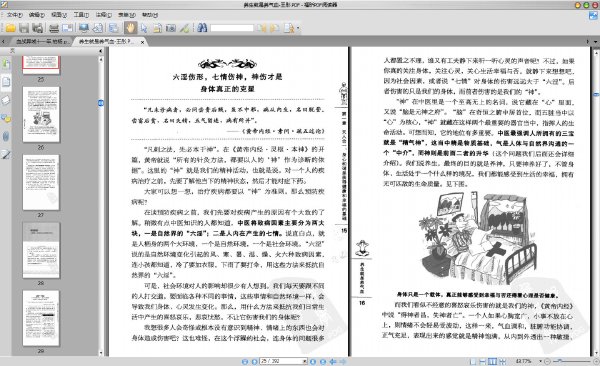
Task: Open the fourth menu (Tools) in menu bar
Action: click(x=81, y=15)
